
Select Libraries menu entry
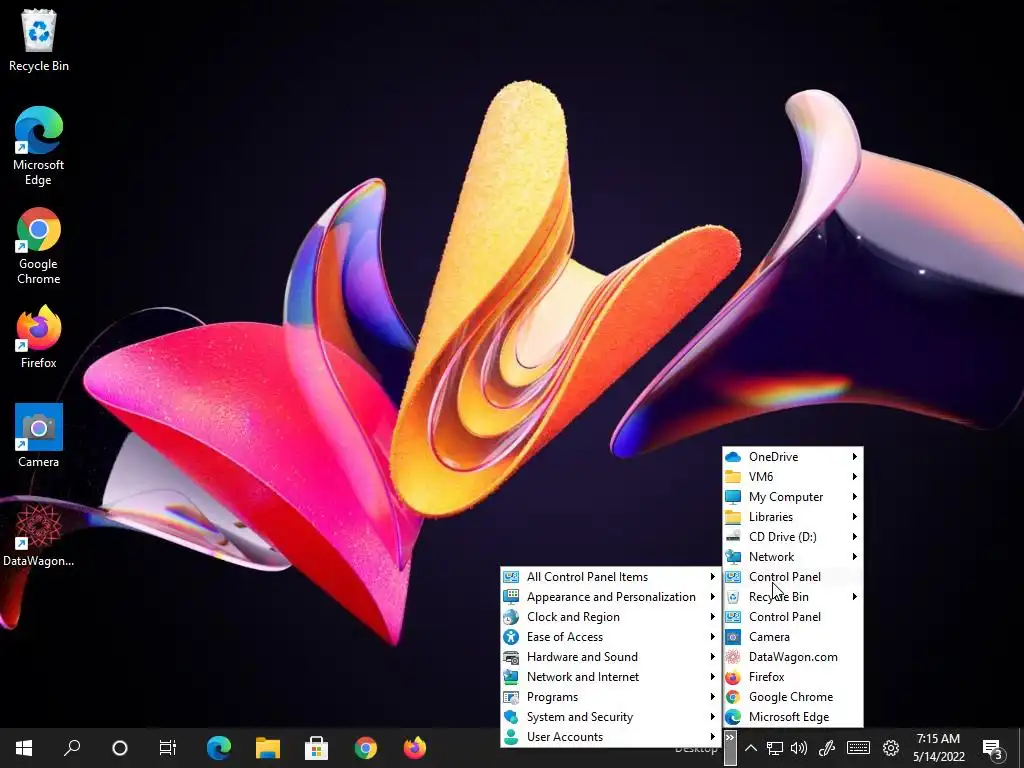coord(793,517)
